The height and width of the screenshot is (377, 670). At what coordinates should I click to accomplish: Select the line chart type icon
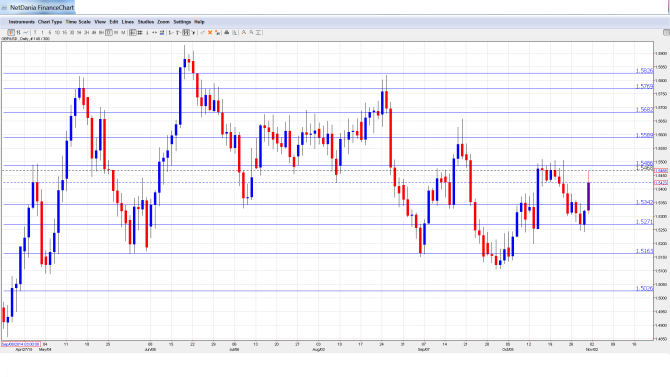[26, 32]
